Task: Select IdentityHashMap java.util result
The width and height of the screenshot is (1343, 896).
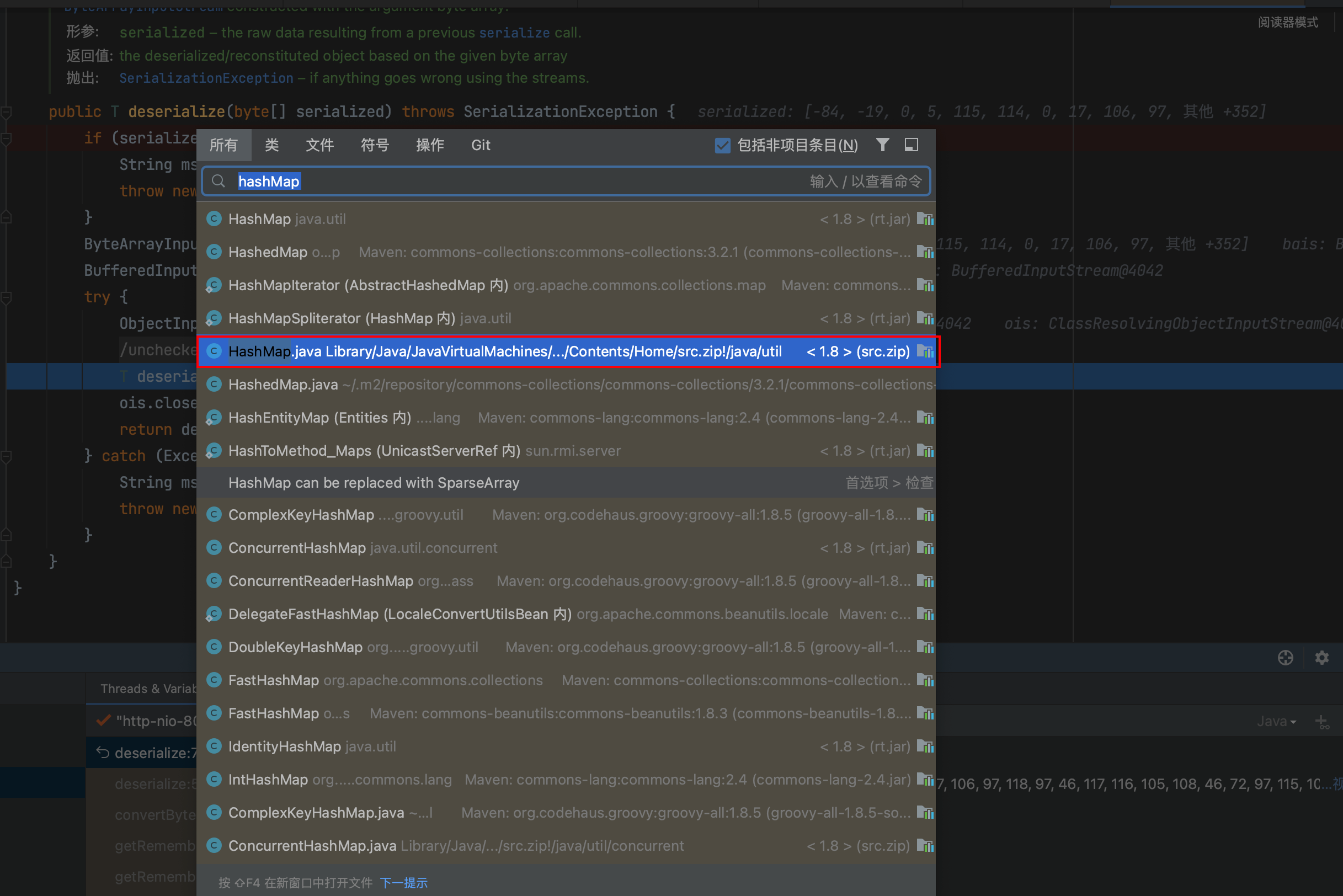Action: [x=566, y=747]
